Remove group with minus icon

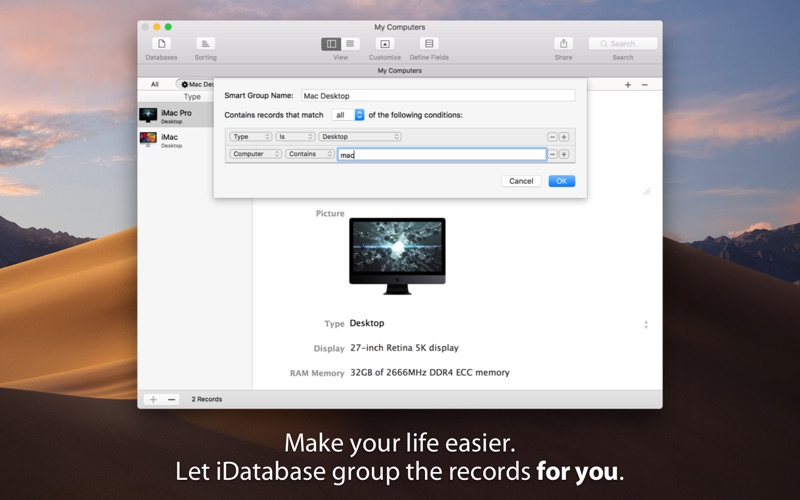coord(645,85)
